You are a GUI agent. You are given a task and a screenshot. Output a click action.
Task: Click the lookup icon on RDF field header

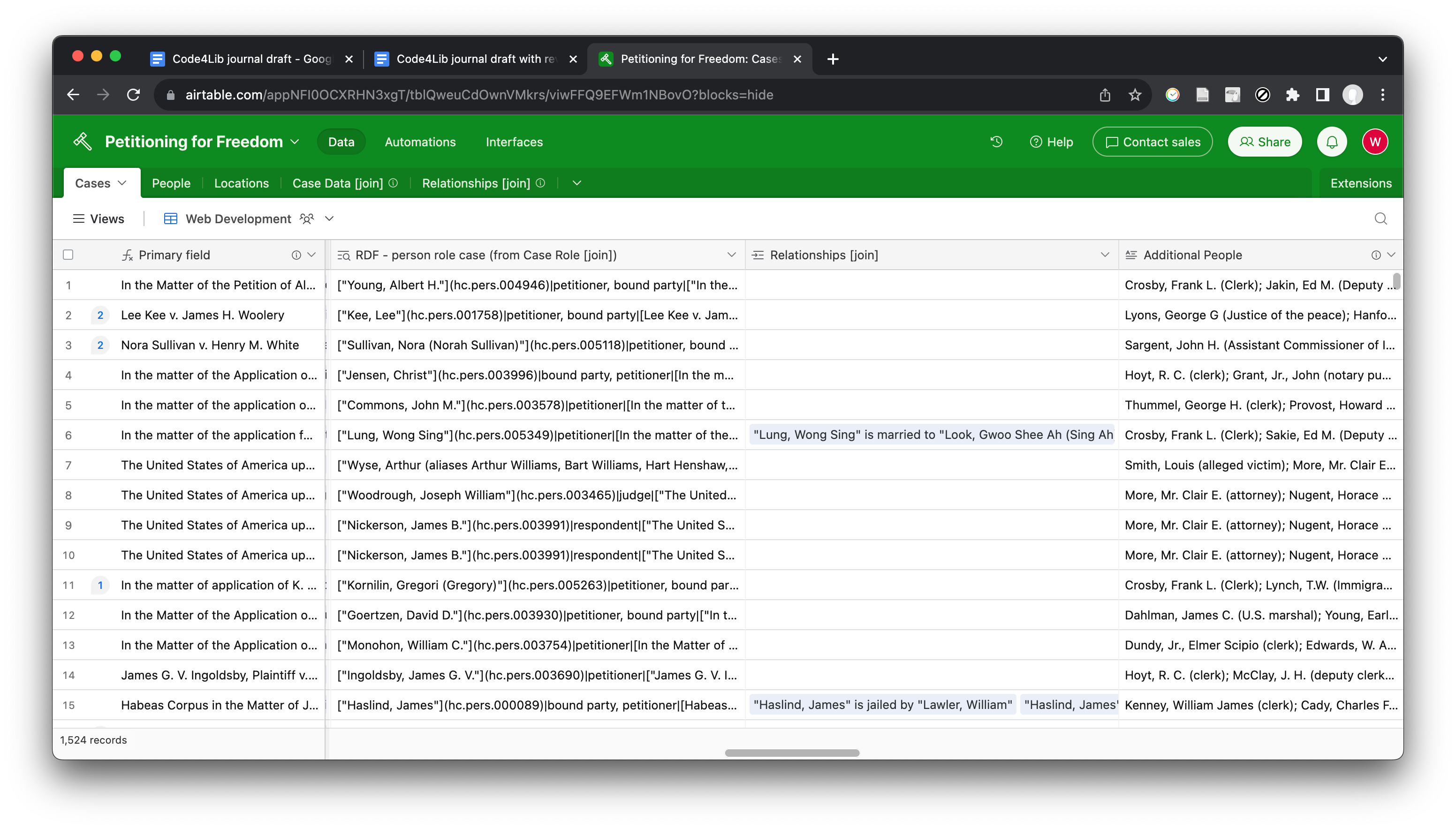click(344, 255)
